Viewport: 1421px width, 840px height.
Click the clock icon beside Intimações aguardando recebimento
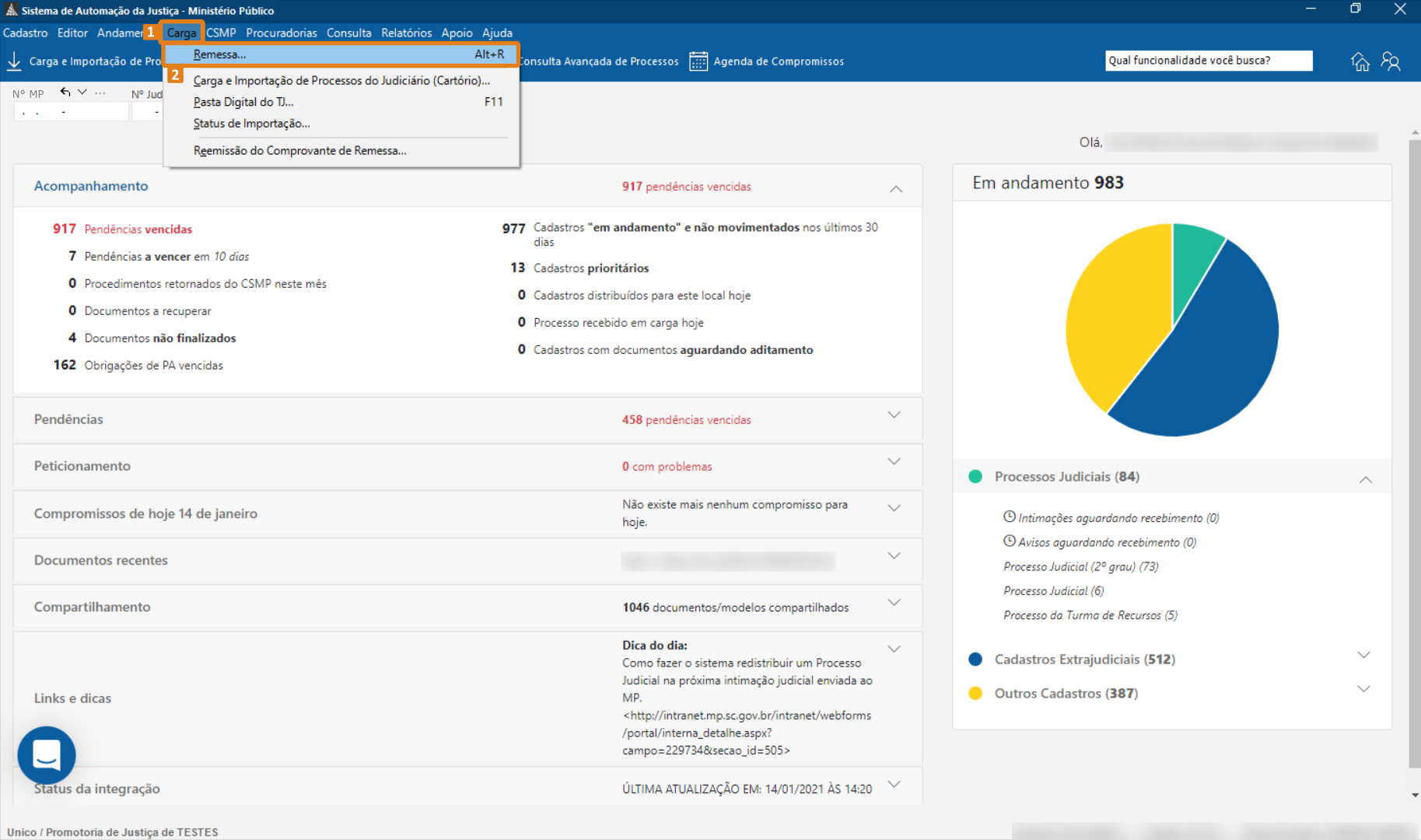pos(1009,517)
